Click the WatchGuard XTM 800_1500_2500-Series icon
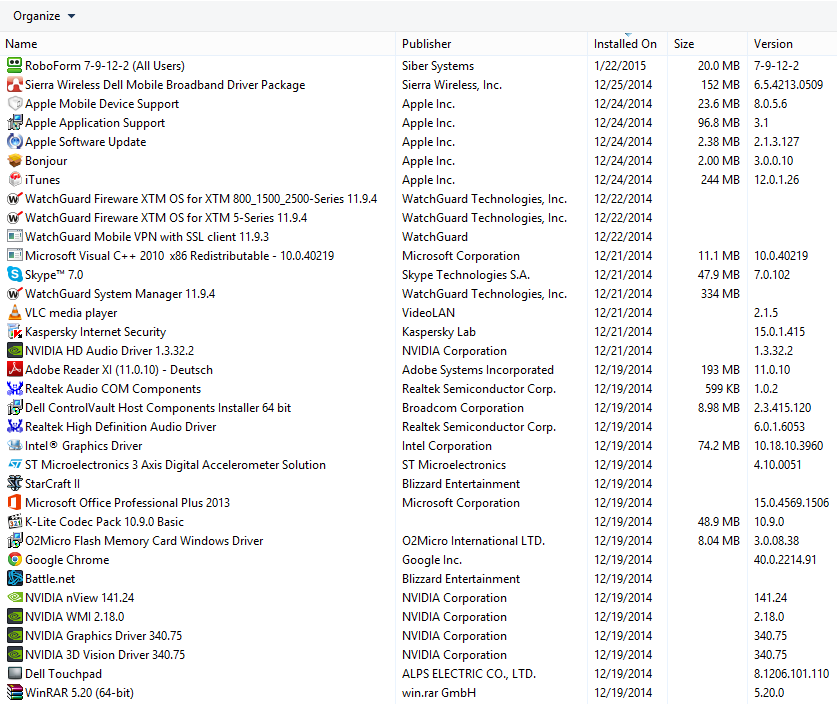The width and height of the screenshot is (837, 704). (x=14, y=199)
